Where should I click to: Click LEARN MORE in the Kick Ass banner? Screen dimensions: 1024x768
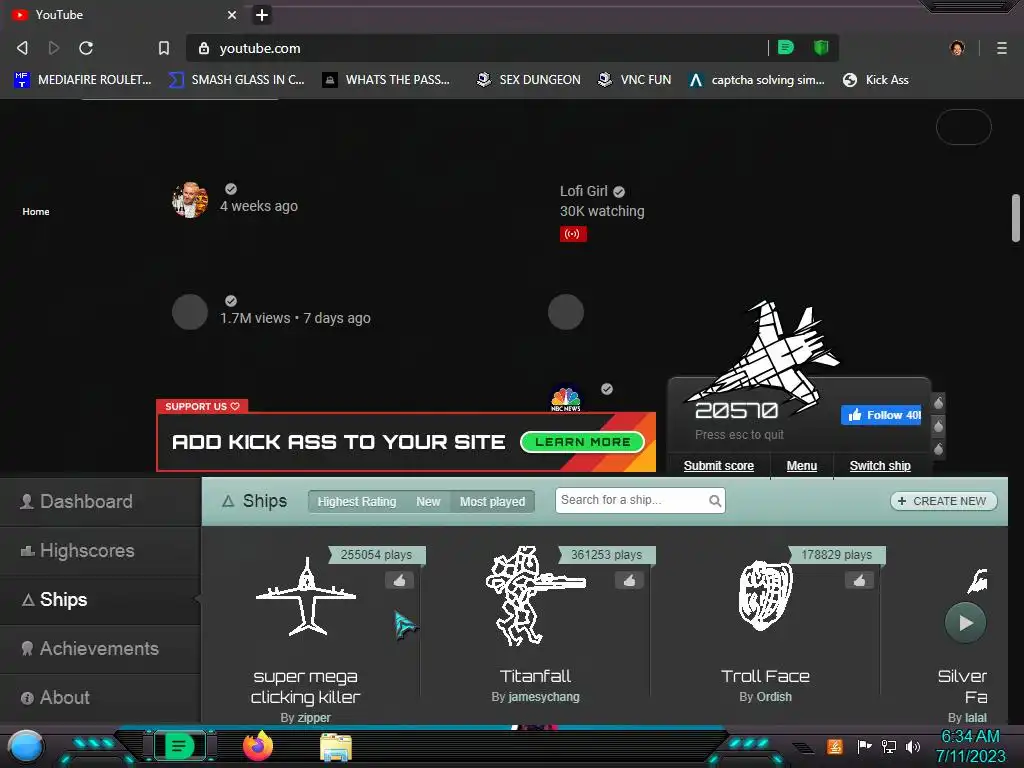583,442
